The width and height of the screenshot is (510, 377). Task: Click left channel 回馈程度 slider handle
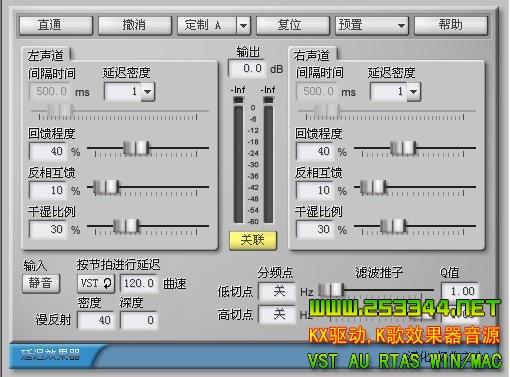(x=136, y=148)
